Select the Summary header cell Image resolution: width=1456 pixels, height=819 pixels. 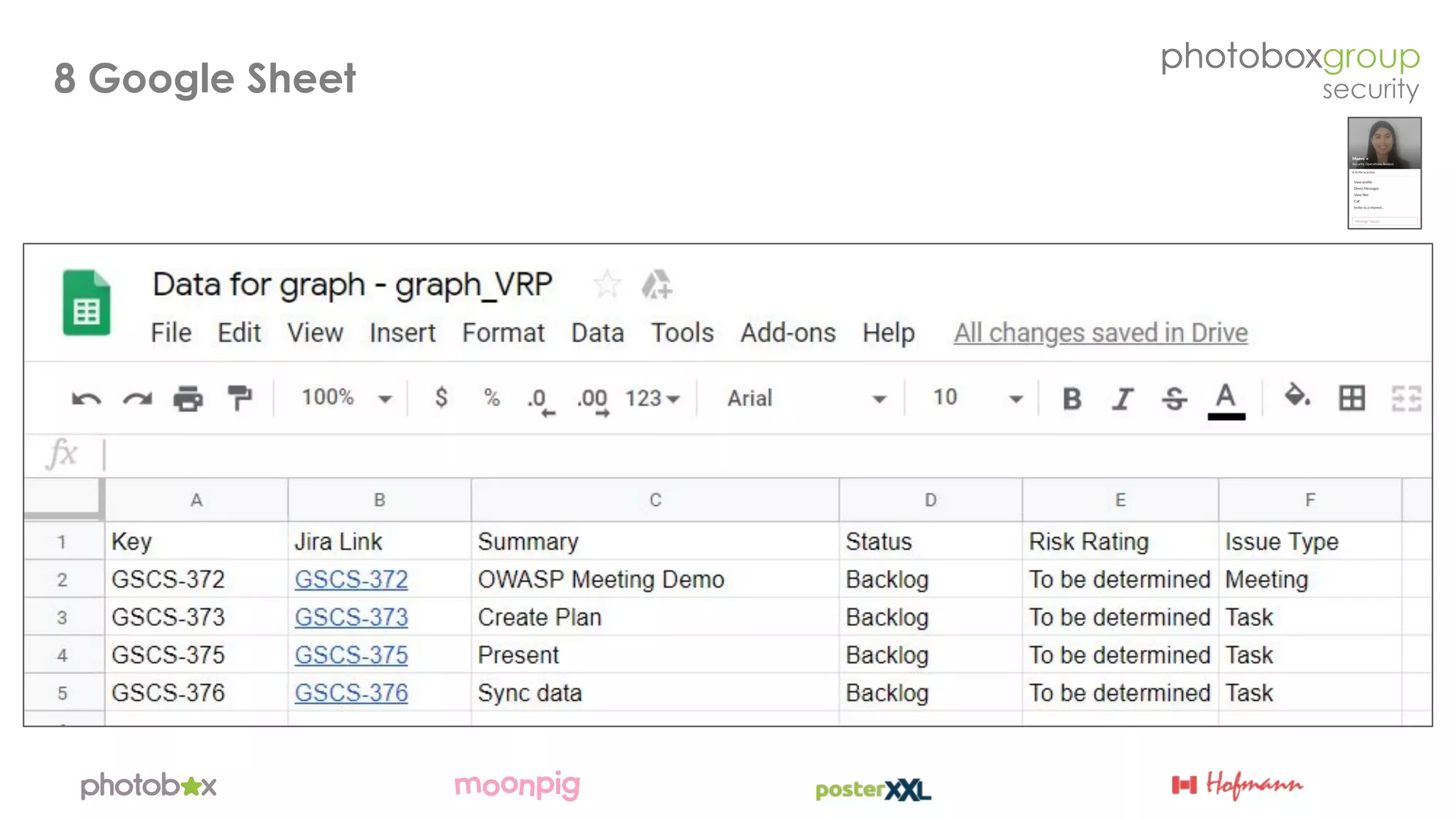655,542
